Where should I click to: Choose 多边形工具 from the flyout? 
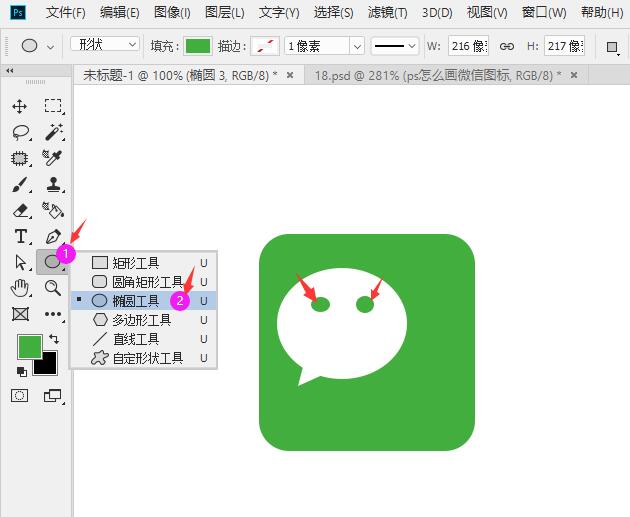click(x=143, y=320)
